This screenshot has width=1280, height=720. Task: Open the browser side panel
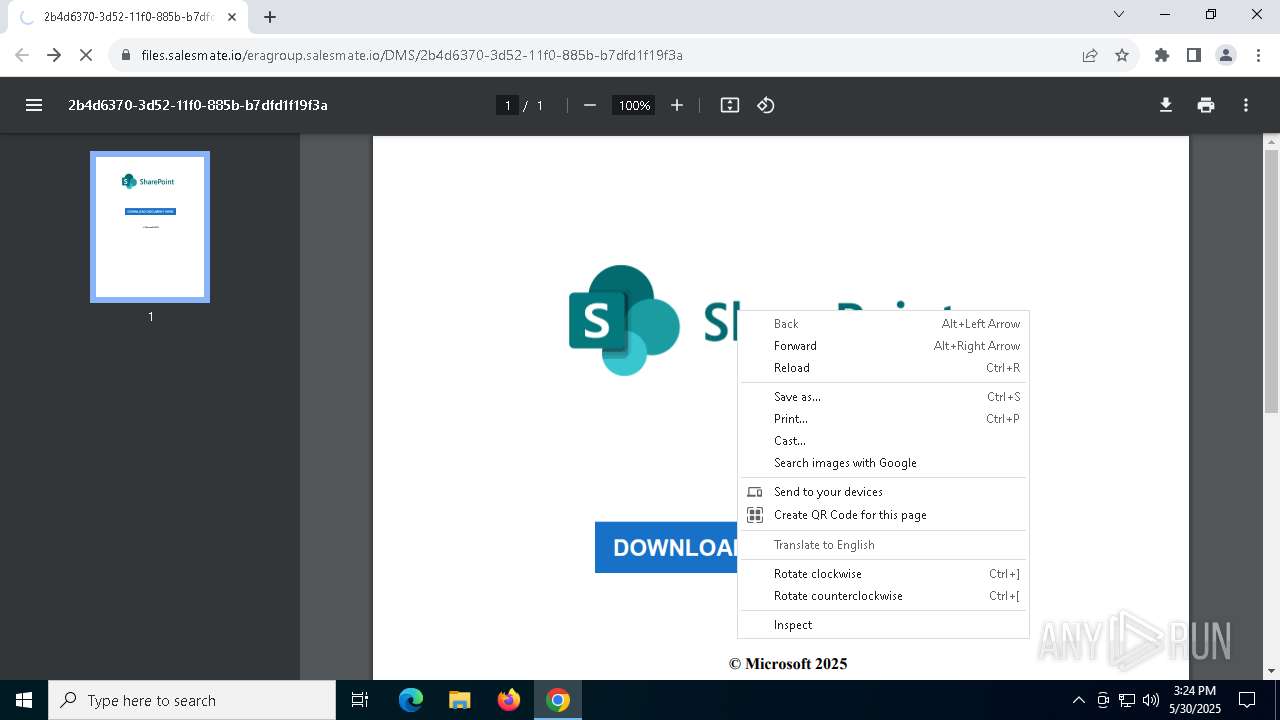pos(1194,55)
